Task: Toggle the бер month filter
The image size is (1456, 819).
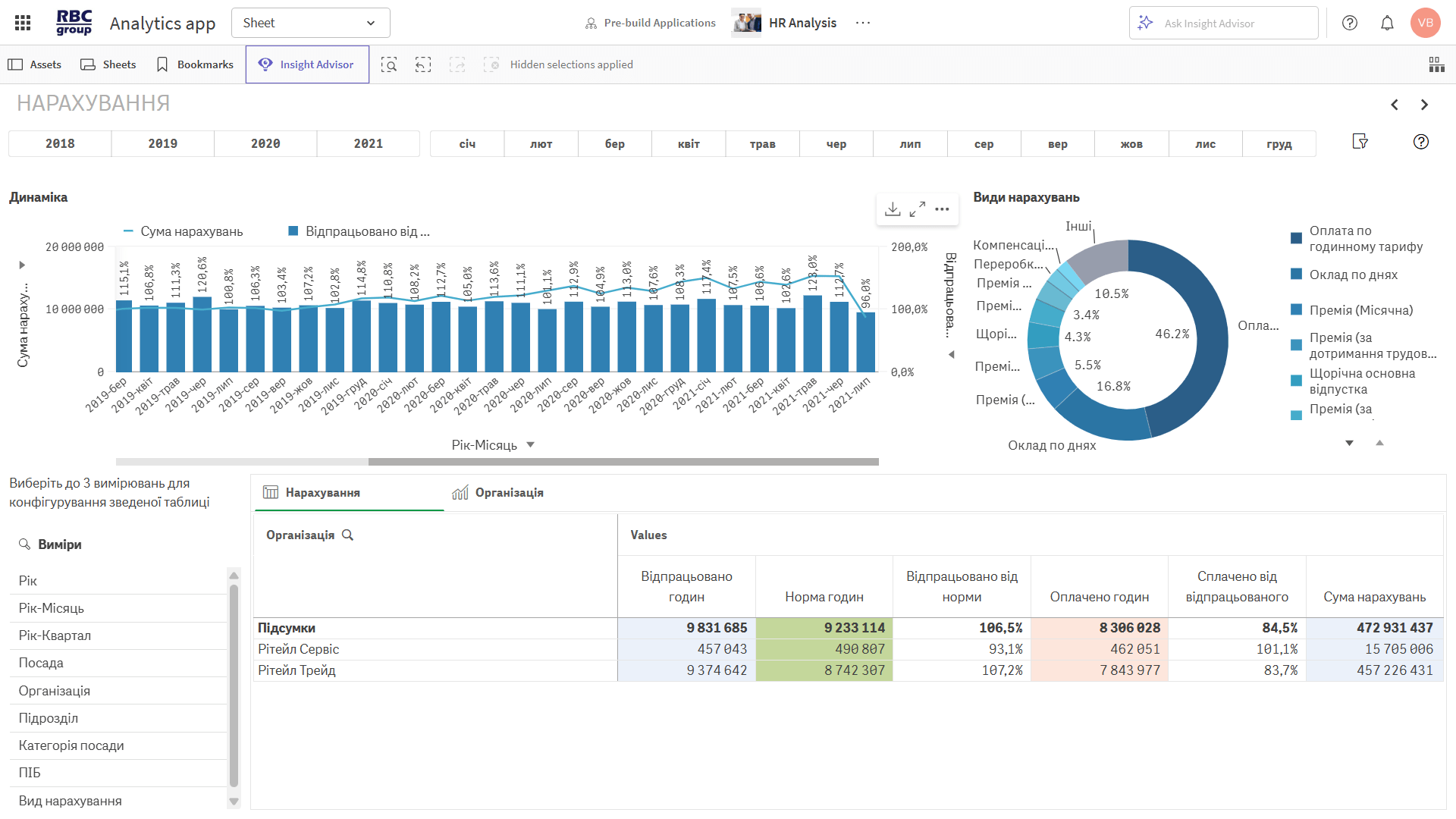Action: [615, 143]
